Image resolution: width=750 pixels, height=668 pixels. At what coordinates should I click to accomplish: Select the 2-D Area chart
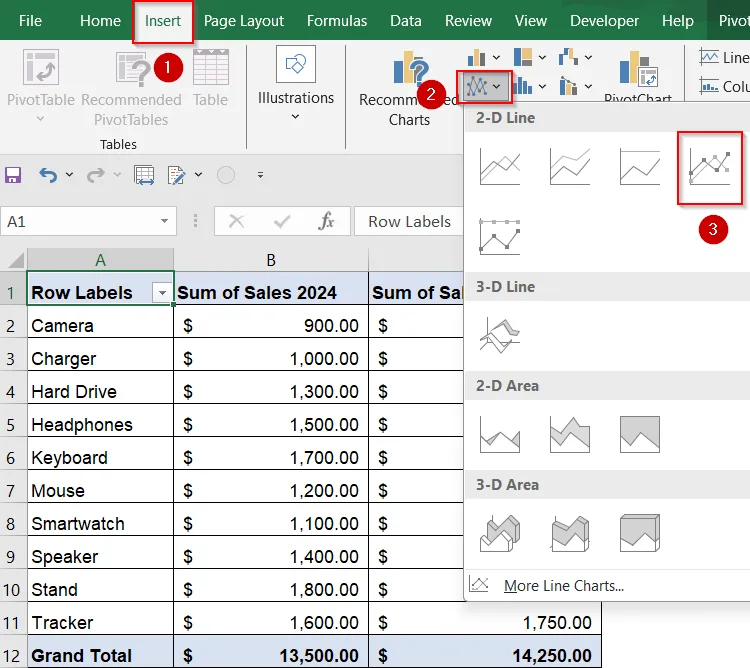point(500,434)
